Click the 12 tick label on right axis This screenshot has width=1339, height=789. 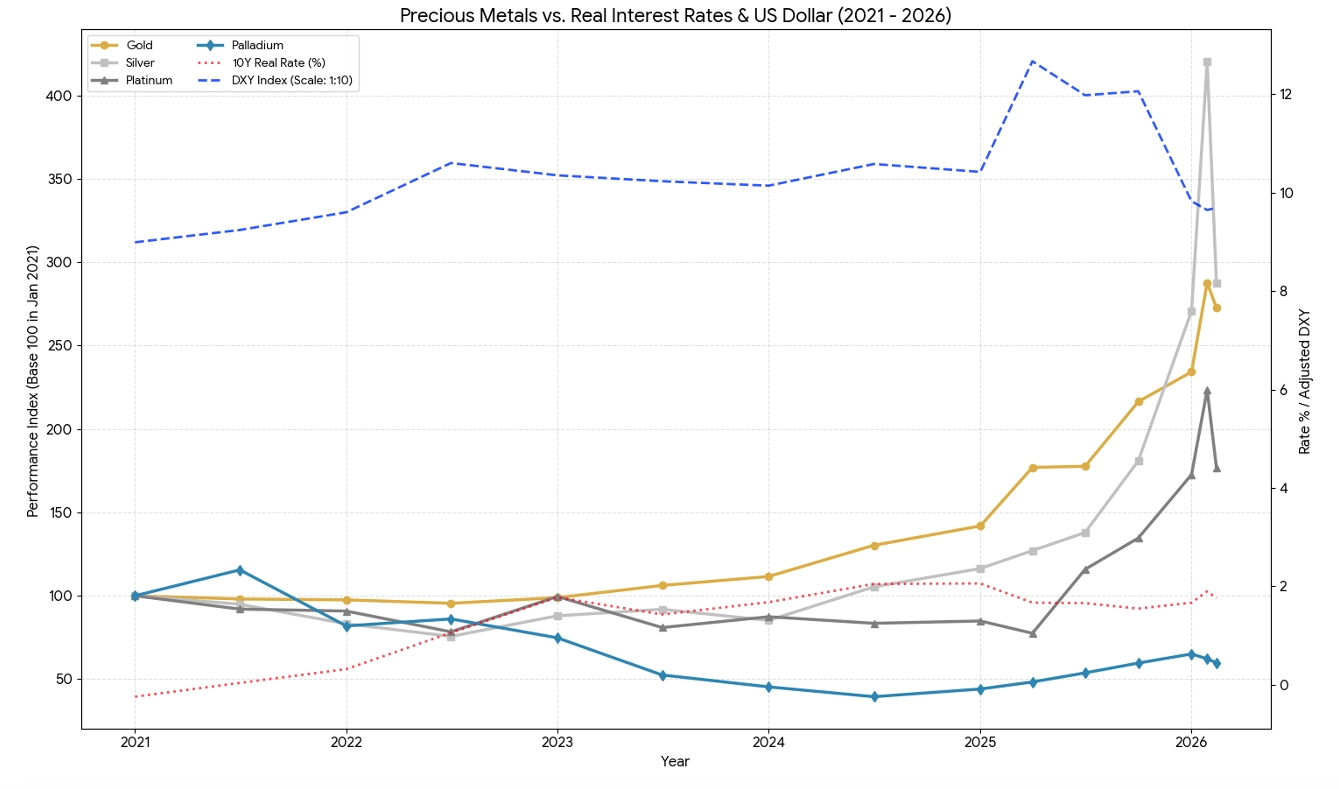click(1286, 94)
